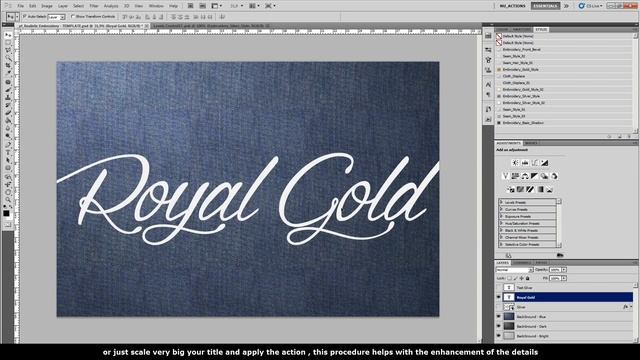Open the Fill slider dropdown arrow
Image resolution: width=640 pixels, height=360 pixels.
pos(564,278)
